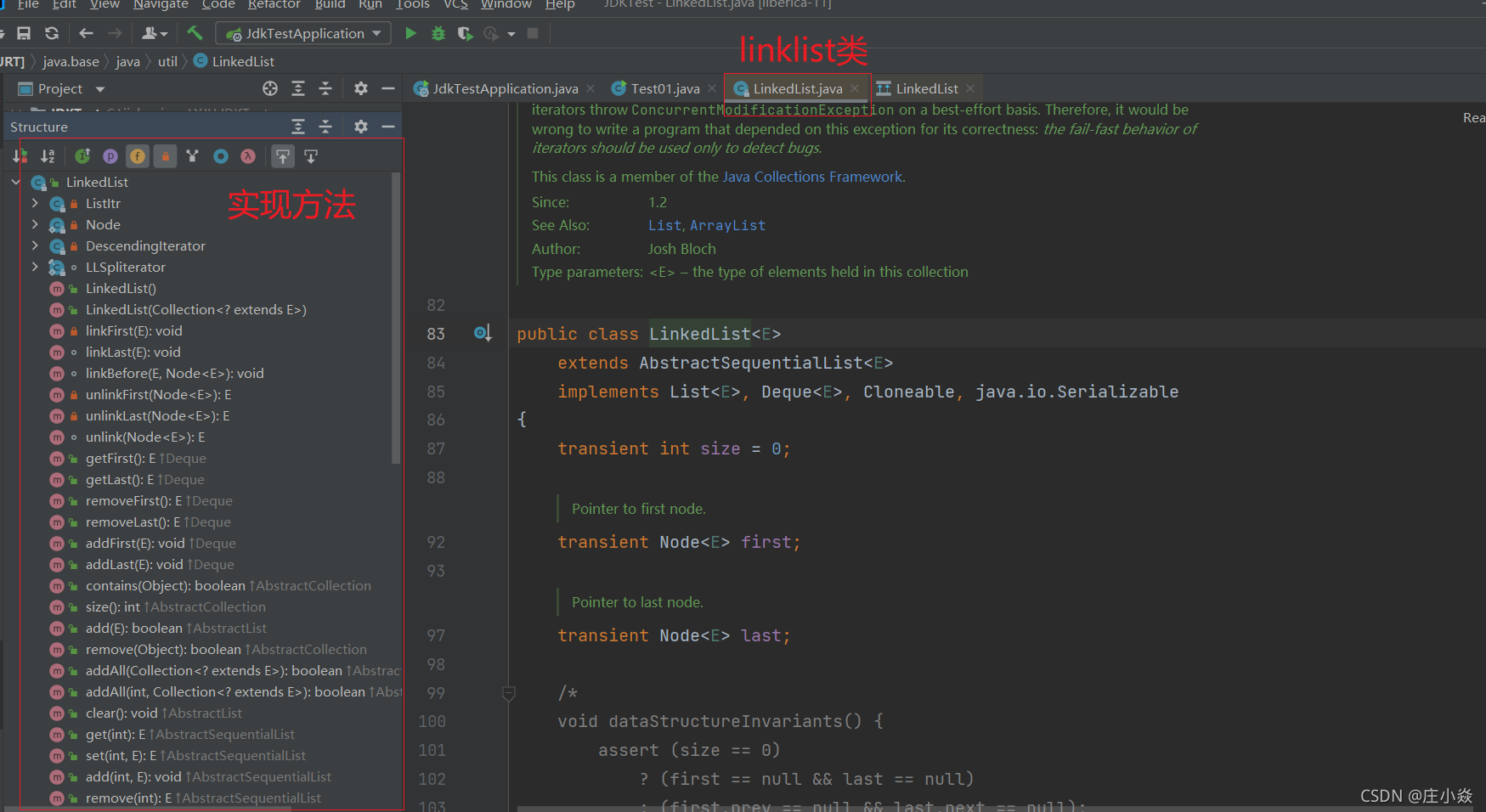
Task: Open the user/code-with-me dropdown in toolbar
Action: [155, 33]
